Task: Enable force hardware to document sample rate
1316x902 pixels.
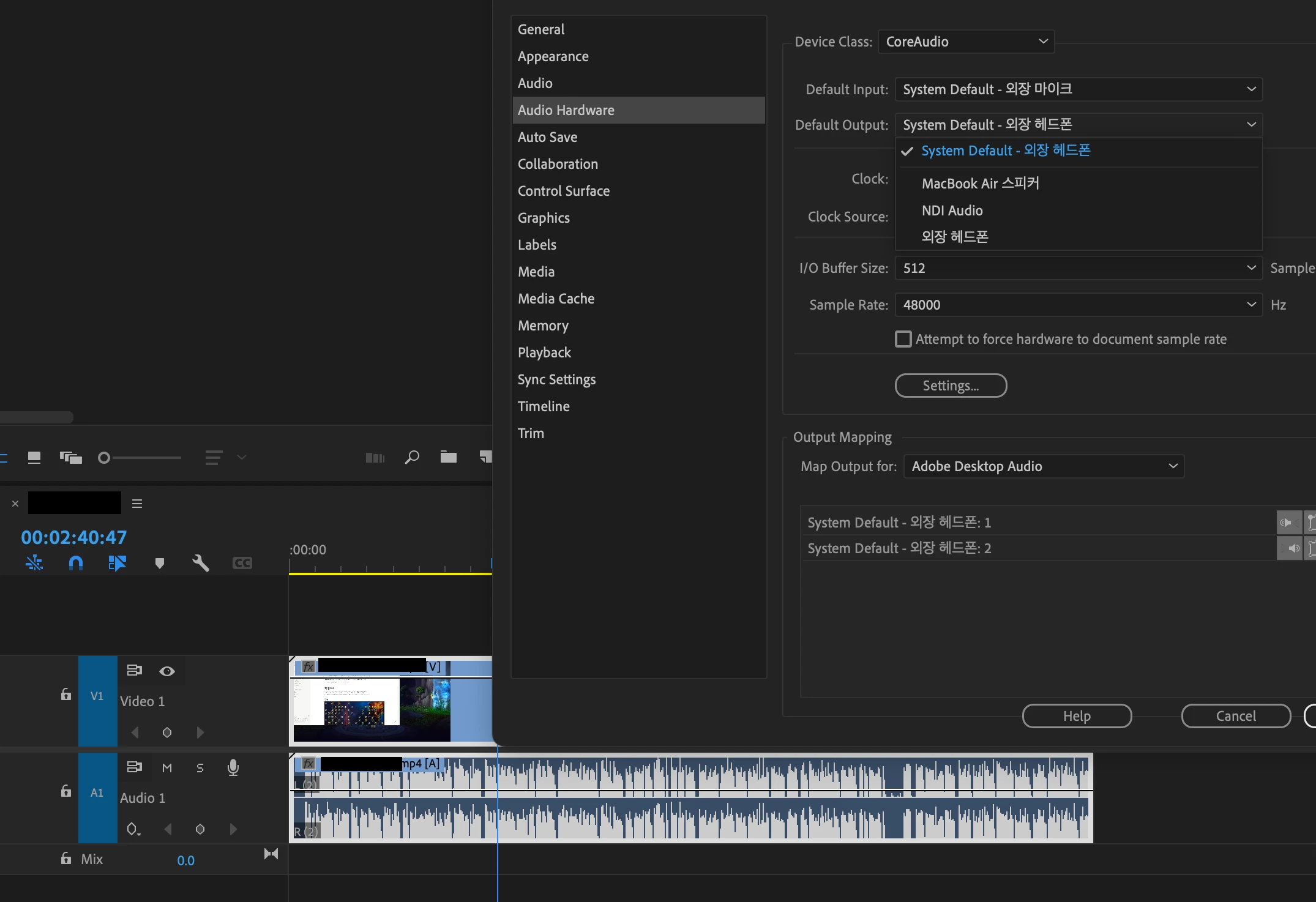Action: pyautogui.click(x=903, y=339)
